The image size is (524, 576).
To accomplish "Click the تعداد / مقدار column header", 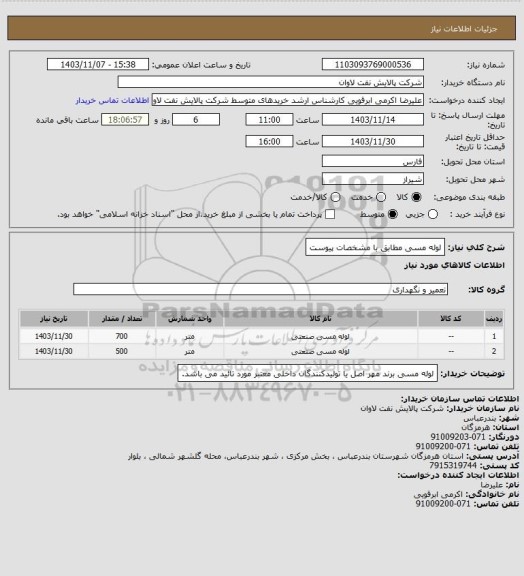I will coord(122,318).
